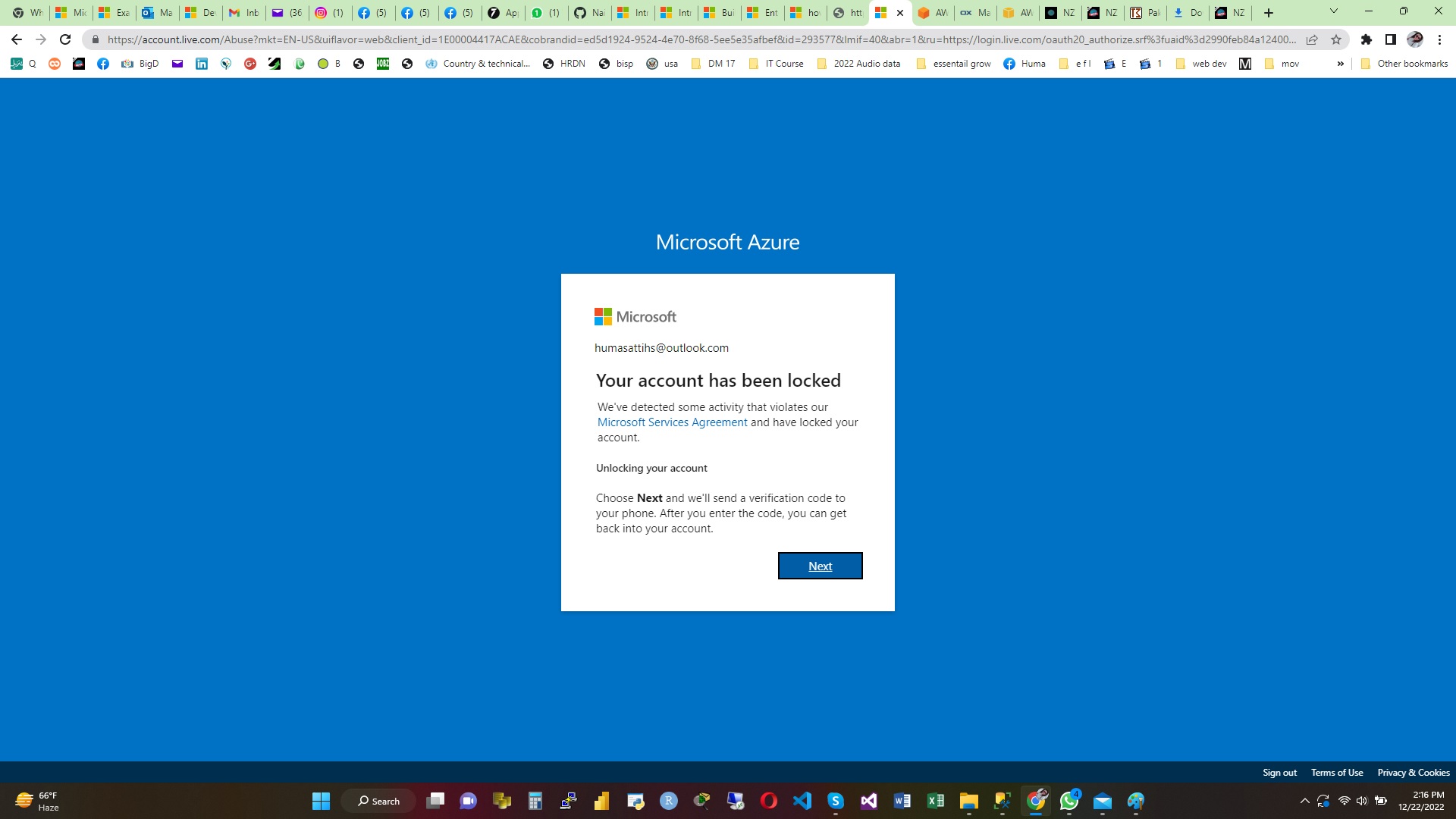1456x819 pixels.
Task: Launch VS Code from the taskbar
Action: [x=802, y=802]
